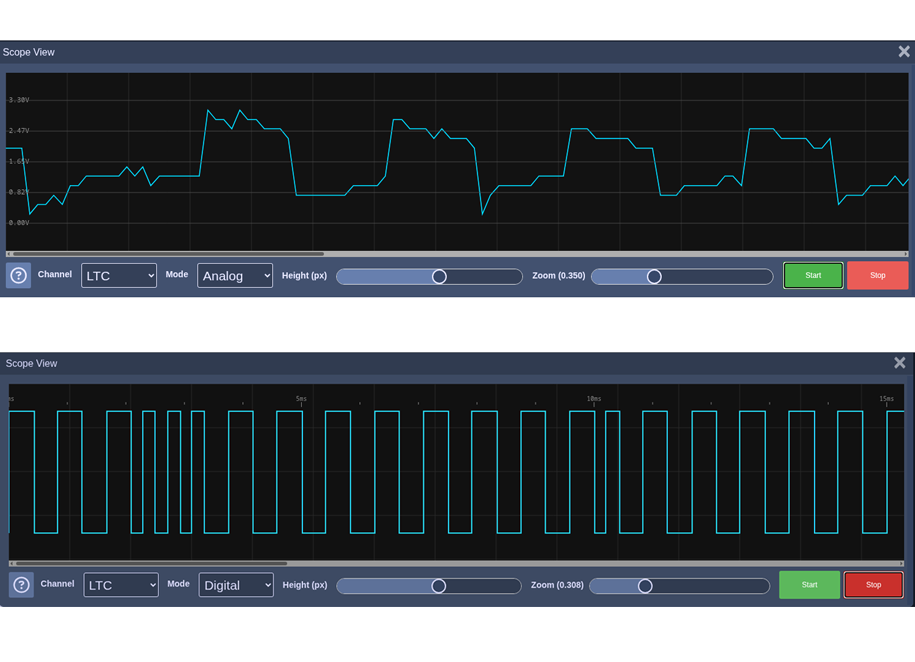The image size is (915, 662).
Task: Expand the Mode dropdown showing Analog
Action: coord(235,276)
